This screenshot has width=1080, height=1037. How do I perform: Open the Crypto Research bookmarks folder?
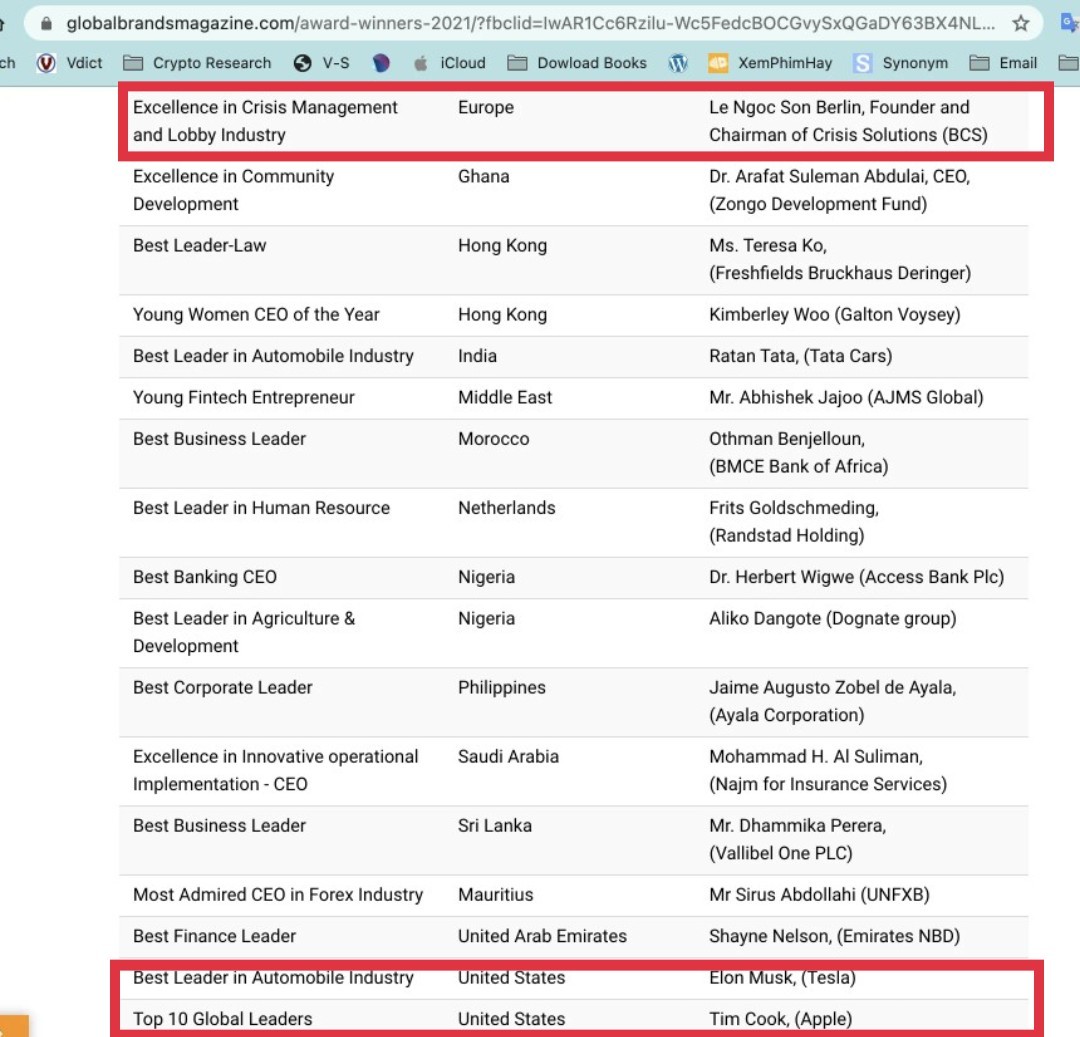pos(197,63)
